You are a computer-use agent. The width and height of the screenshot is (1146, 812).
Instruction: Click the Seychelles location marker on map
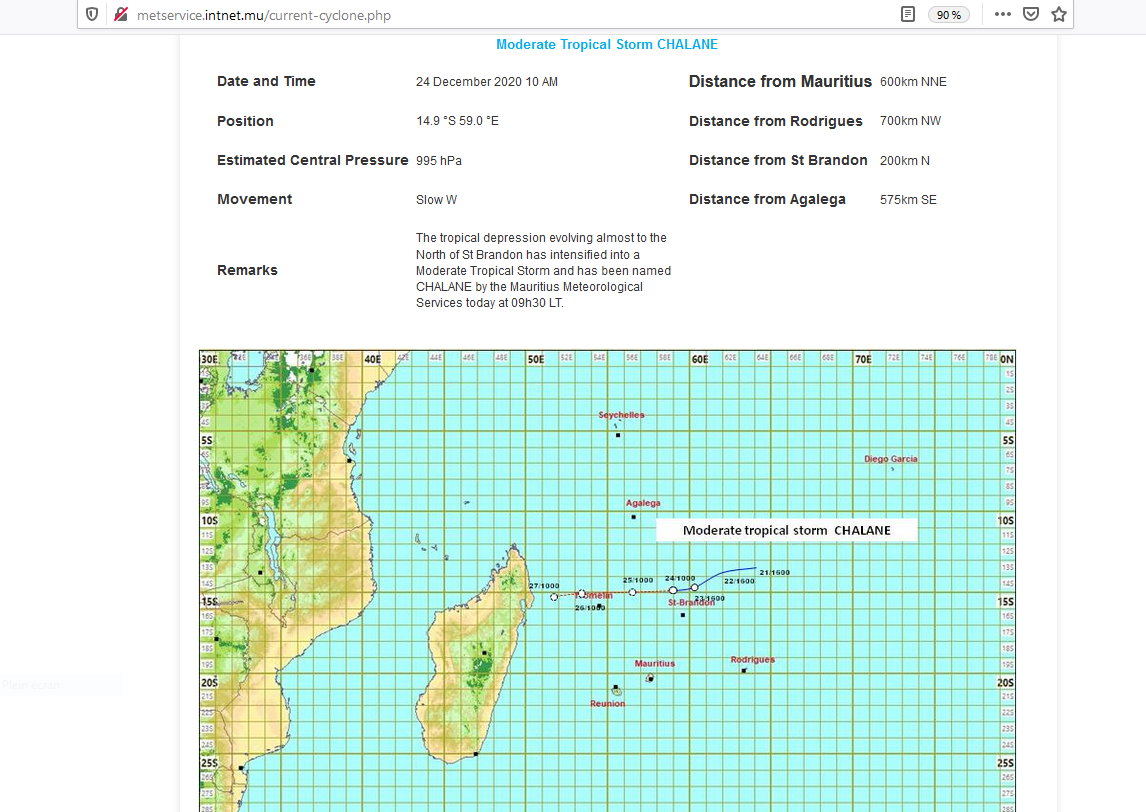click(619, 435)
